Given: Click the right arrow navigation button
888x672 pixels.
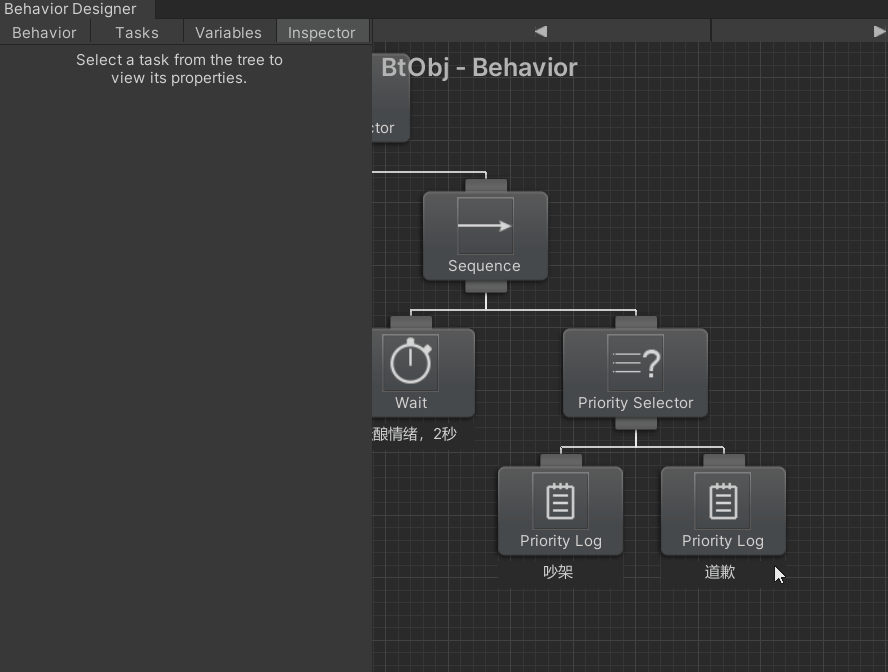Looking at the screenshot, I should click(879, 31).
